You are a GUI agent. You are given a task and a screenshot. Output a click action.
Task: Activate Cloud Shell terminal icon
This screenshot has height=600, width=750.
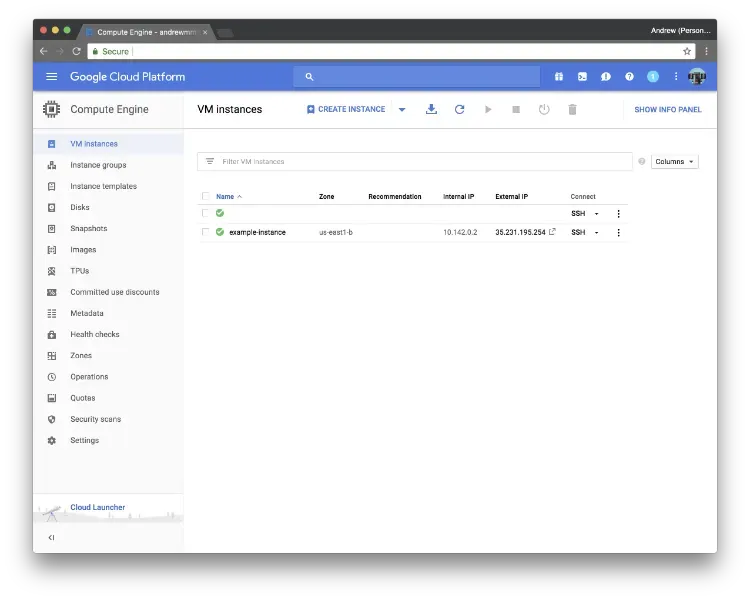tap(582, 76)
